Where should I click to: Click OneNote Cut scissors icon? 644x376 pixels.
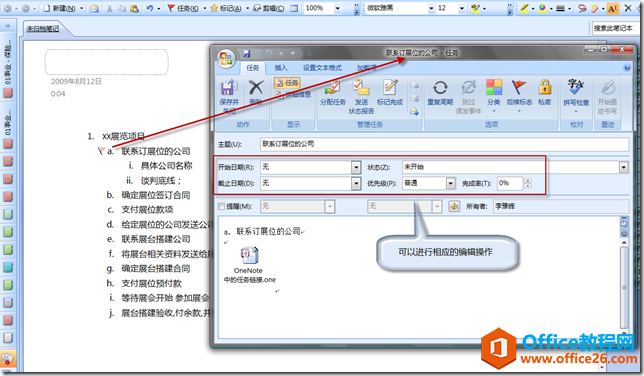coord(109,8)
